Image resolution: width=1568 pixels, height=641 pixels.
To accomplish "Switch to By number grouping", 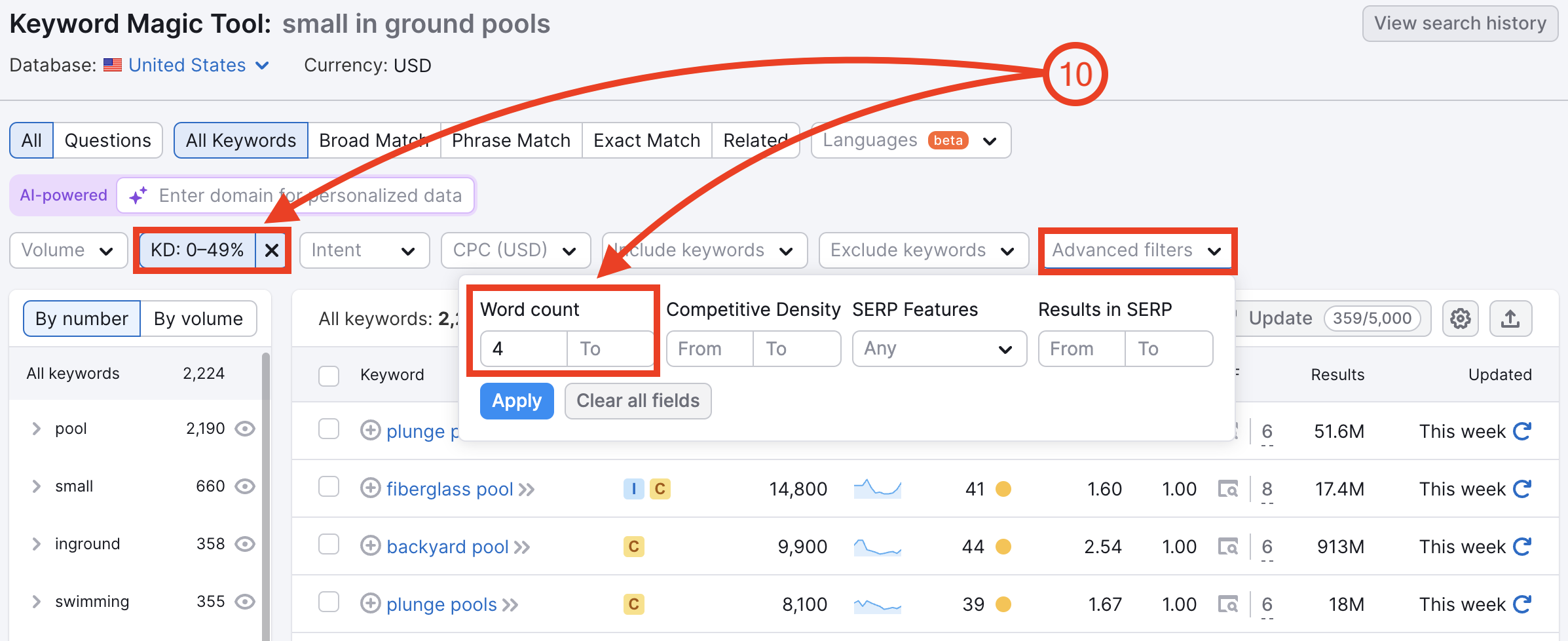I will (82, 319).
